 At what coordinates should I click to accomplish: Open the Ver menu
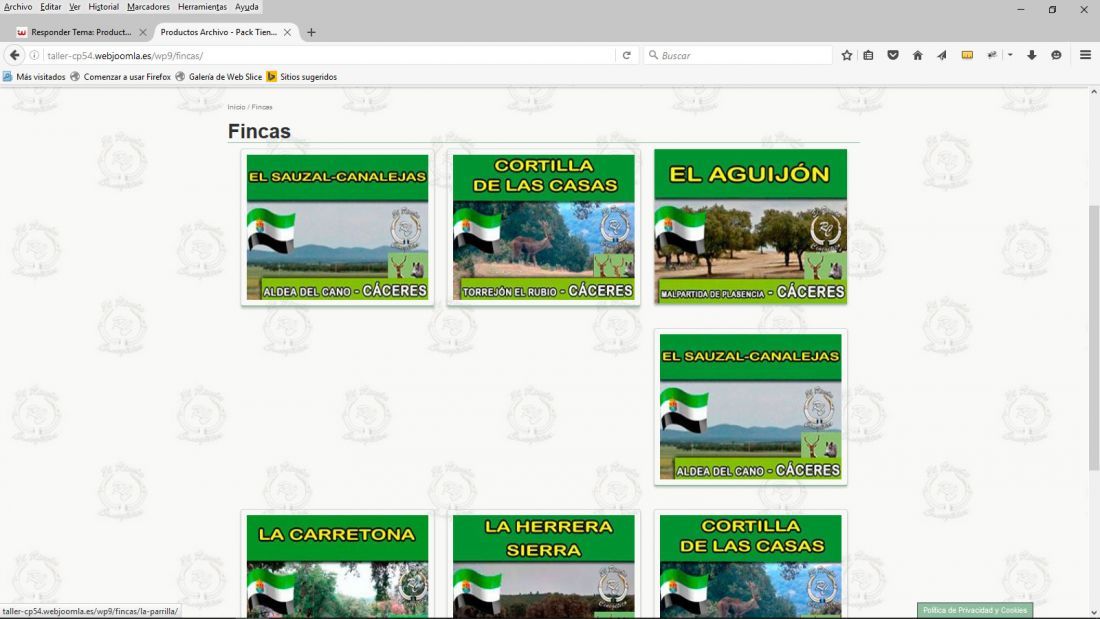tap(74, 7)
